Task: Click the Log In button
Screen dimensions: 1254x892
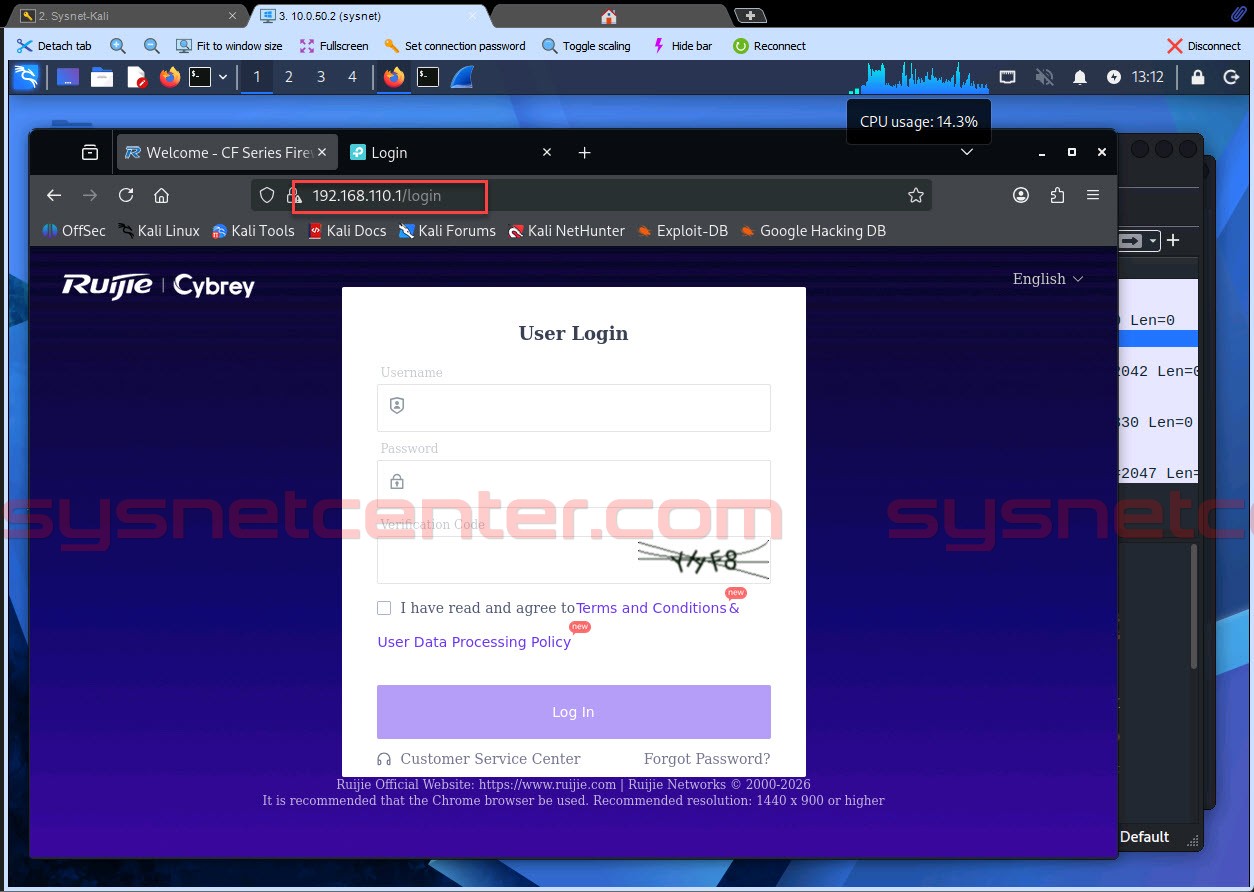Action: (574, 712)
